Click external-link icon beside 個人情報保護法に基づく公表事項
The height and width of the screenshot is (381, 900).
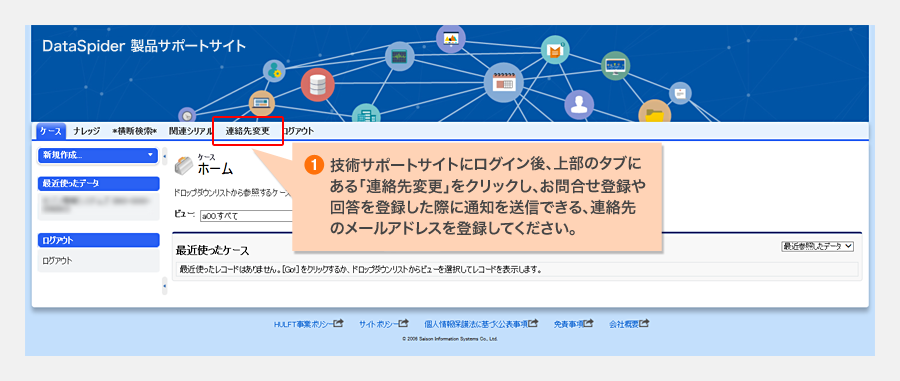coord(534,324)
